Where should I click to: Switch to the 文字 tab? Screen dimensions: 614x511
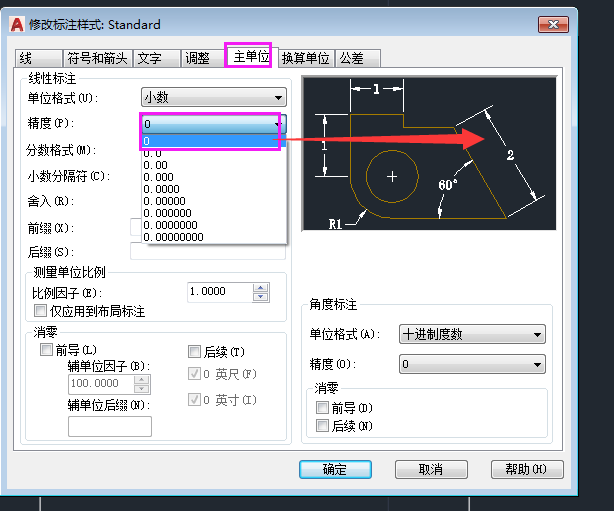pyautogui.click(x=157, y=58)
